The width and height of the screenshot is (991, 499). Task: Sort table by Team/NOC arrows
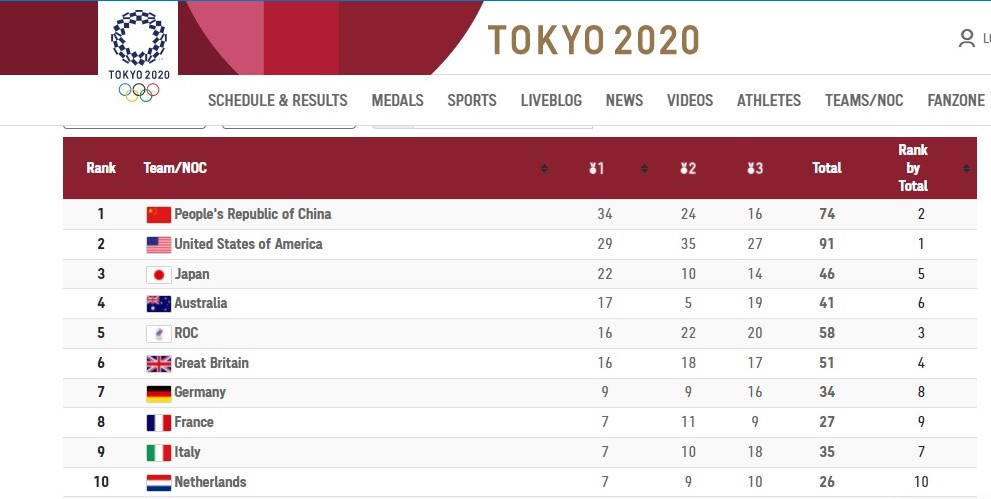(544, 169)
